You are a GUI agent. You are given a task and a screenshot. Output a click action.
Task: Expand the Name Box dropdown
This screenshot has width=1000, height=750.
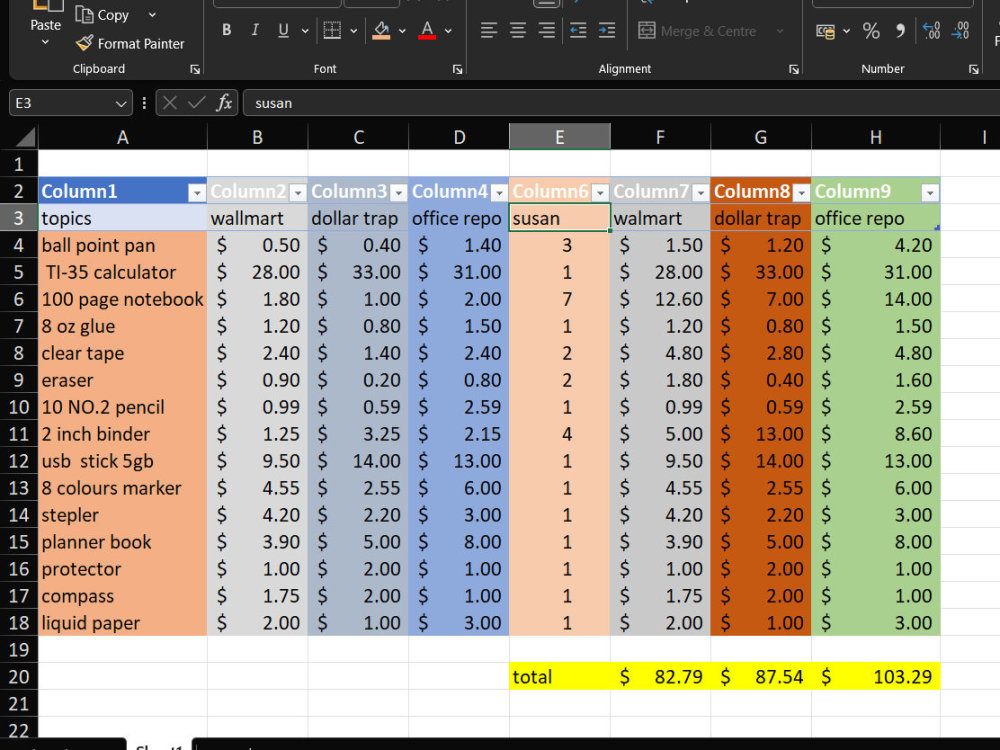tap(121, 103)
